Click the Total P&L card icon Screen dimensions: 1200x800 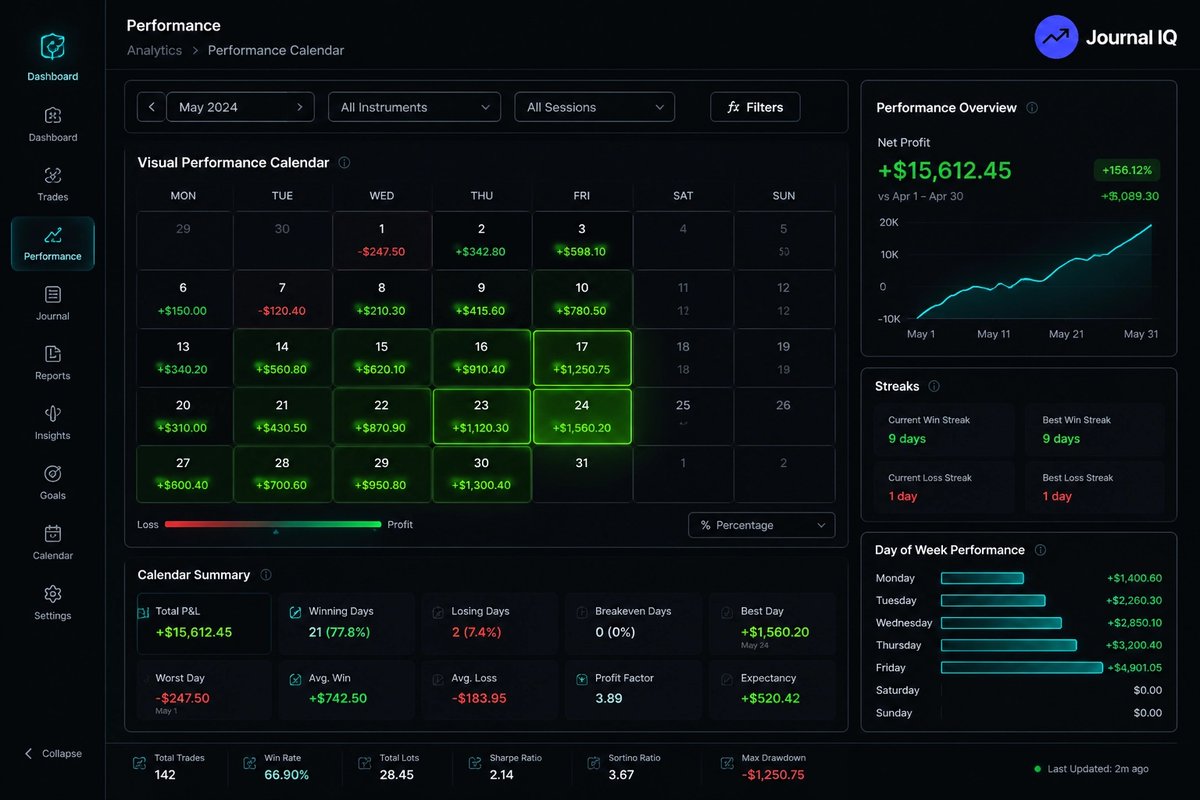click(x=143, y=611)
